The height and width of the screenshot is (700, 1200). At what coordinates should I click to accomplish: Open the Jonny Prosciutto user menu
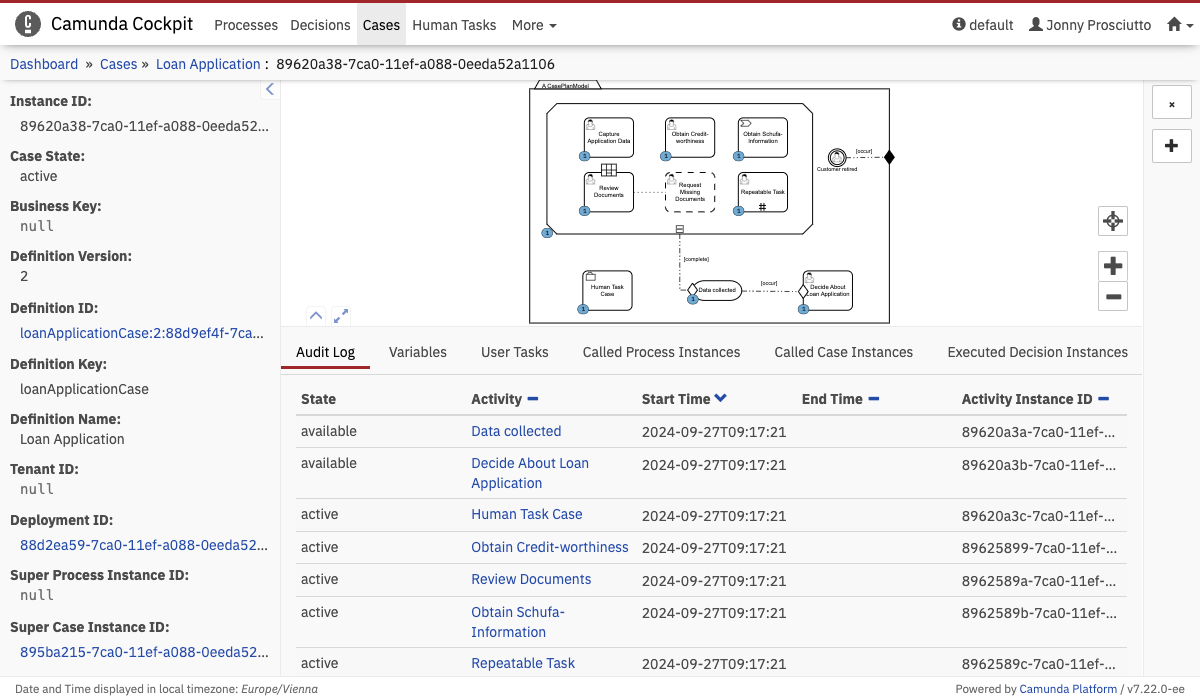(x=1090, y=25)
